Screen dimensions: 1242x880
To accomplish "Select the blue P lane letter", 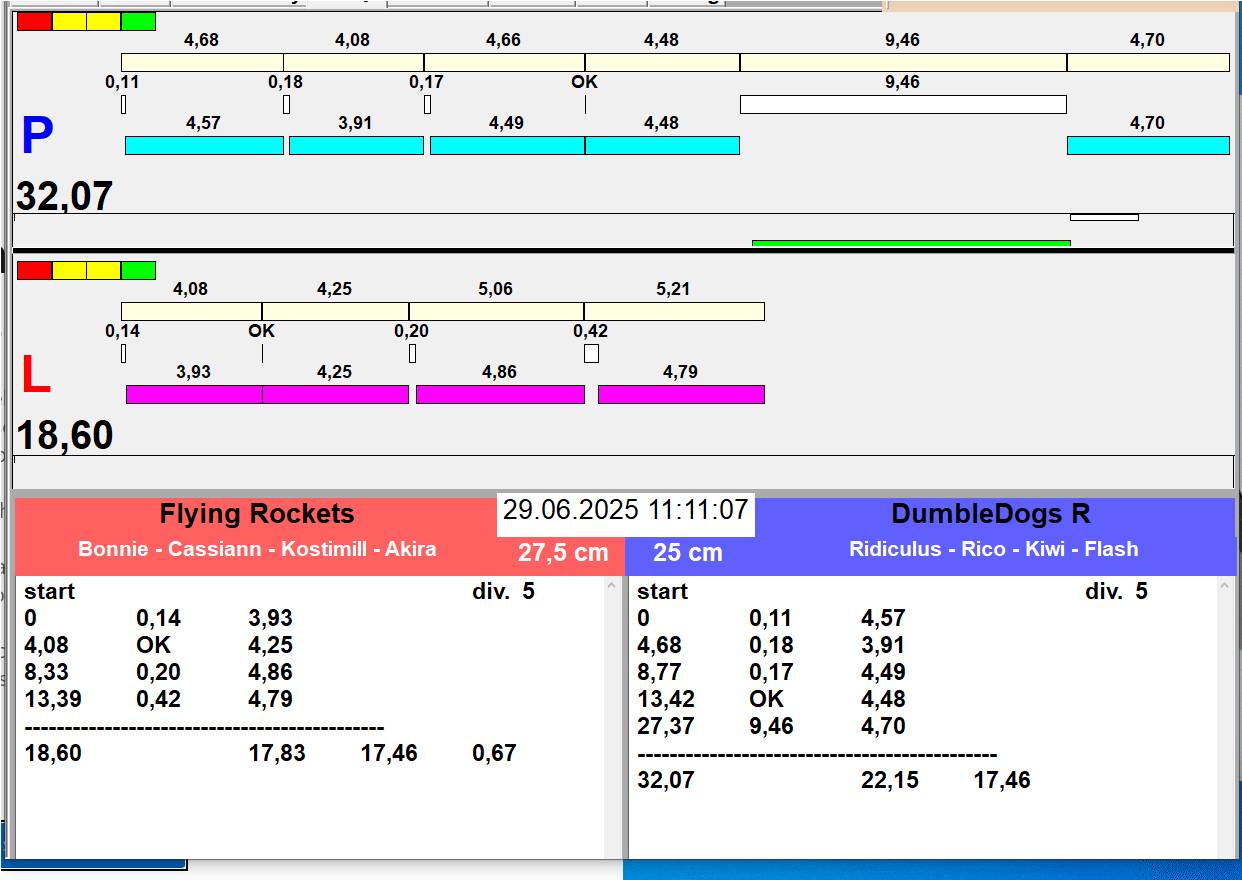I will pos(37,137).
